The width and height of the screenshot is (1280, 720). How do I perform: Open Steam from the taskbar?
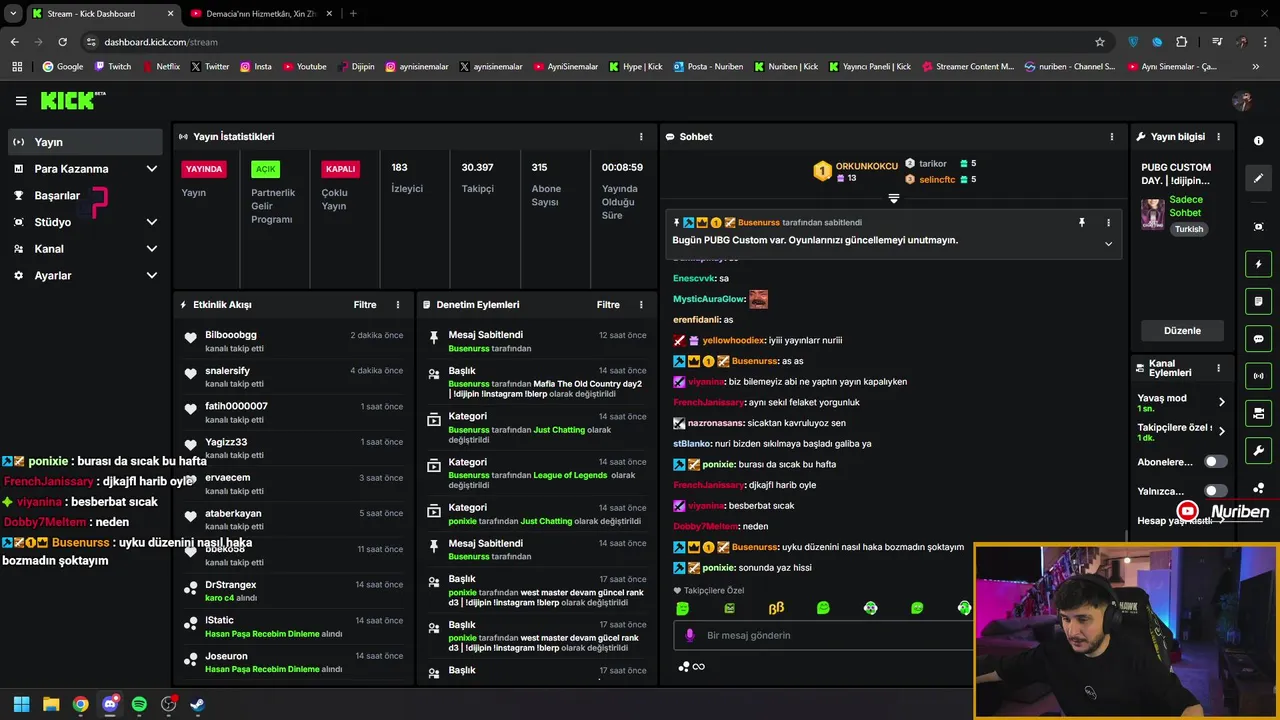[x=197, y=704]
